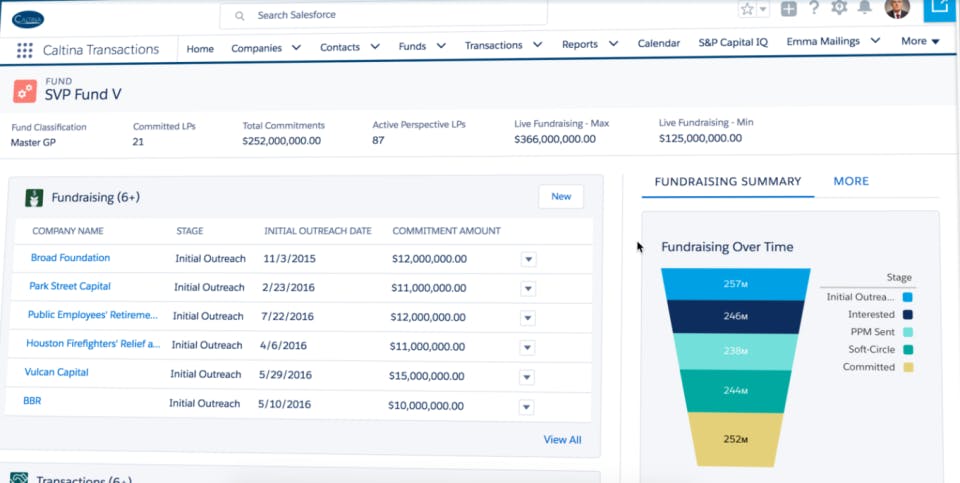Click the global actions plus icon
Image resolution: width=960 pixels, height=483 pixels.
click(x=789, y=9)
